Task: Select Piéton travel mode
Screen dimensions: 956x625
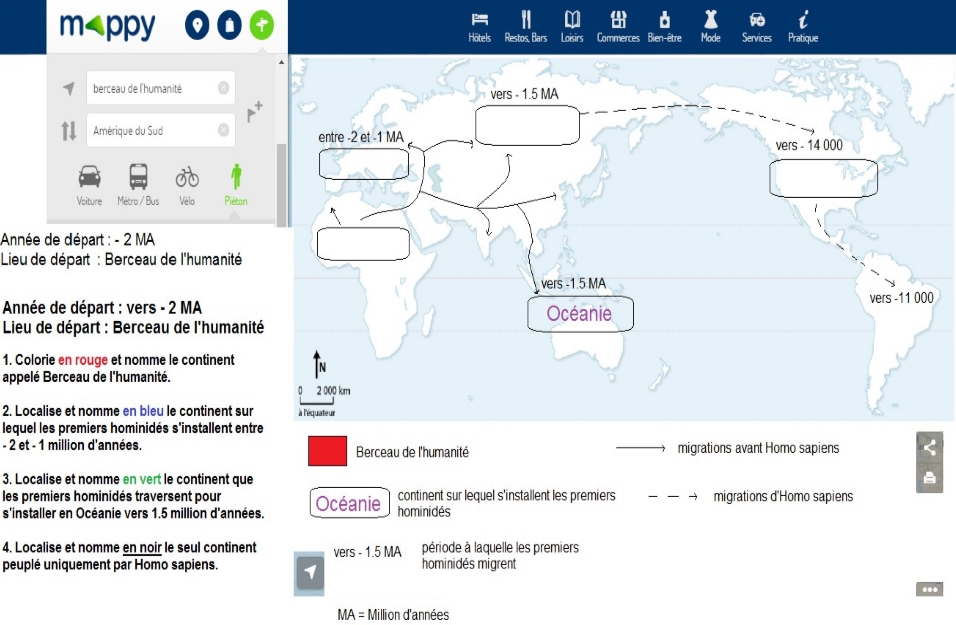Action: (x=236, y=185)
